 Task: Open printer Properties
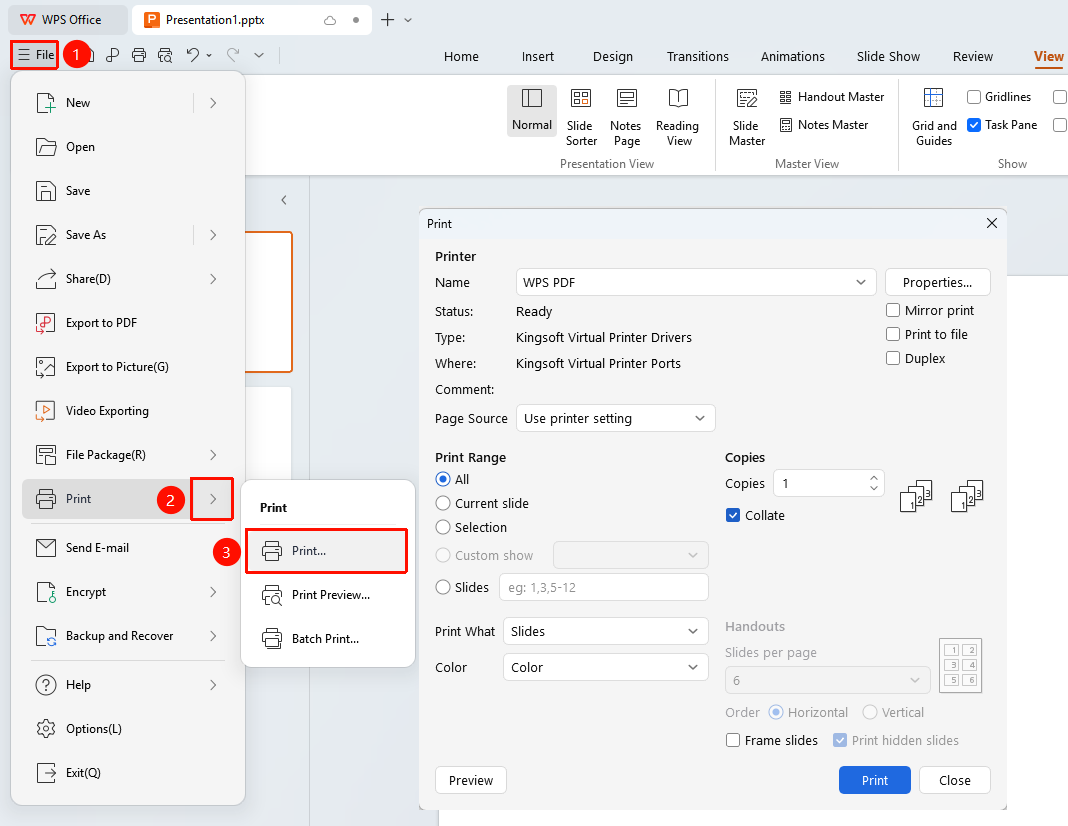[937, 282]
